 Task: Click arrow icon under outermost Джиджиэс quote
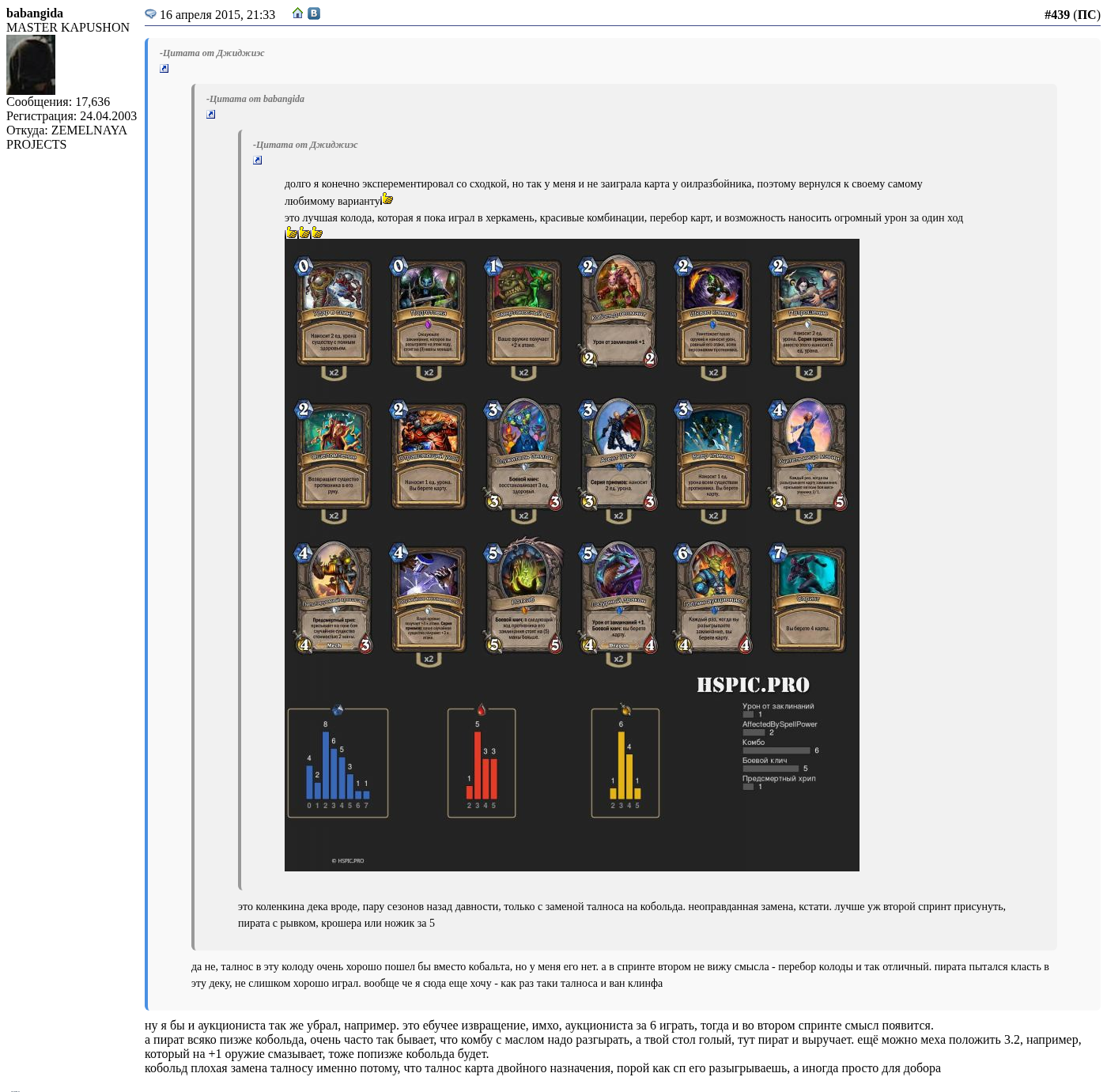(x=164, y=69)
